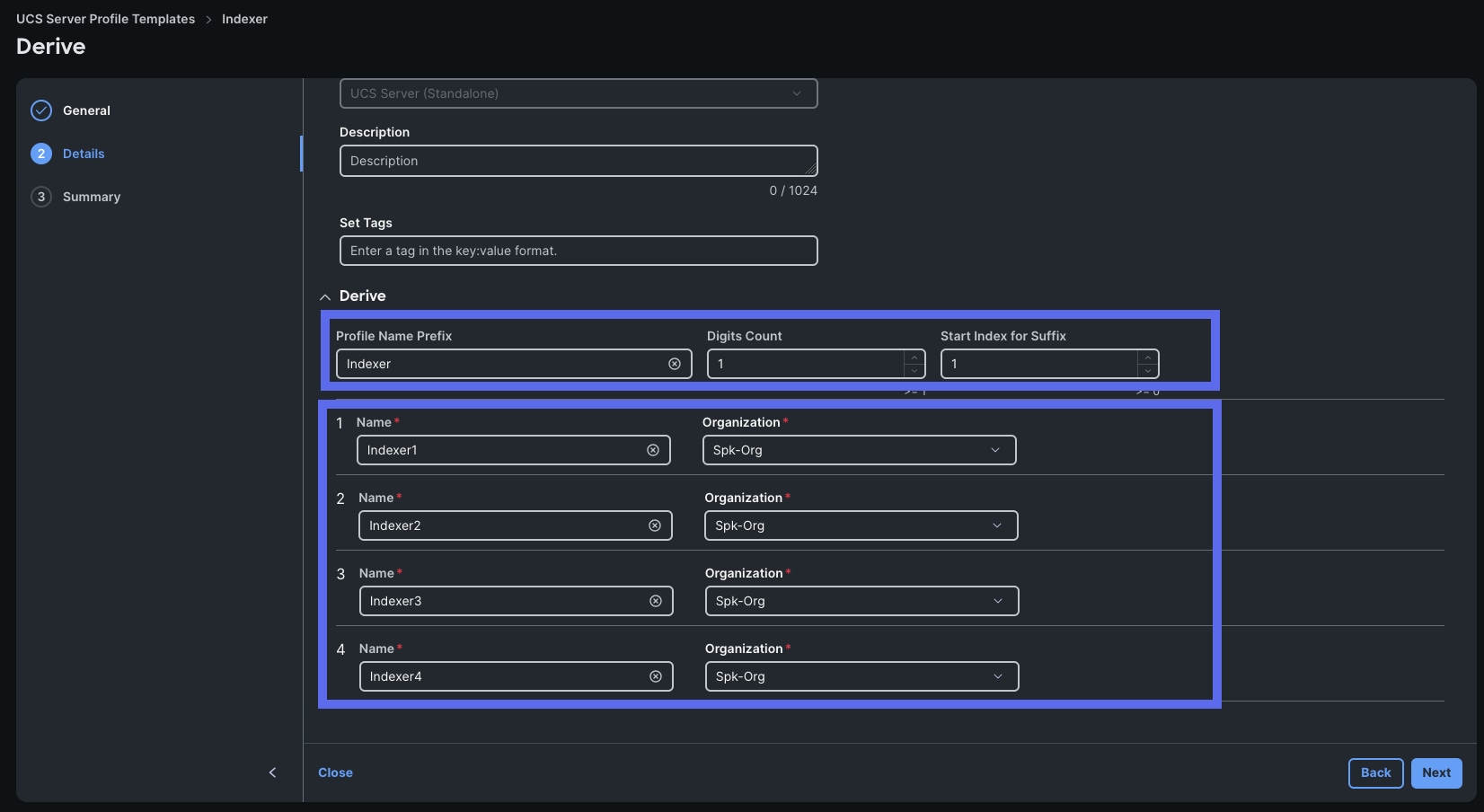Clear the Indexer2 name field

click(654, 525)
